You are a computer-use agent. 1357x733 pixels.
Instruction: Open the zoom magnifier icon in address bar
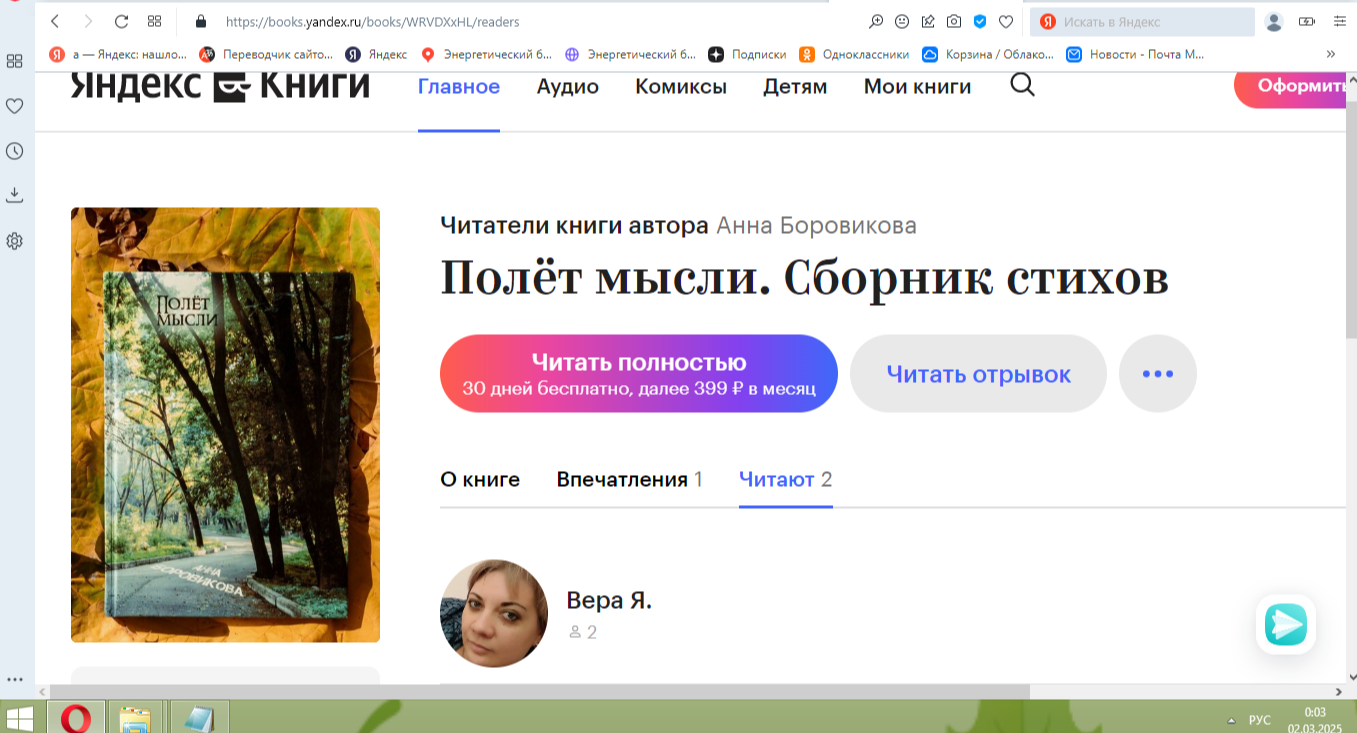tap(876, 21)
